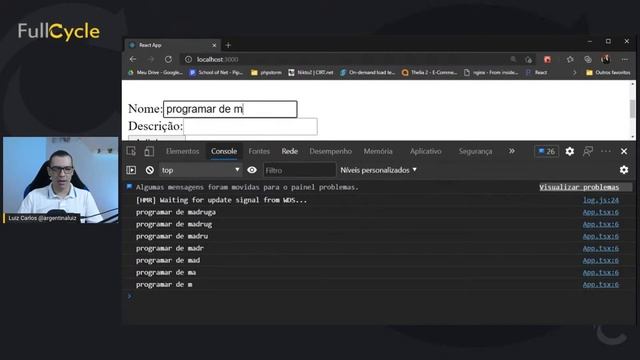Expand more DevTools tabs chevron
Image resolution: width=640 pixels, height=360 pixels.
[x=511, y=151]
